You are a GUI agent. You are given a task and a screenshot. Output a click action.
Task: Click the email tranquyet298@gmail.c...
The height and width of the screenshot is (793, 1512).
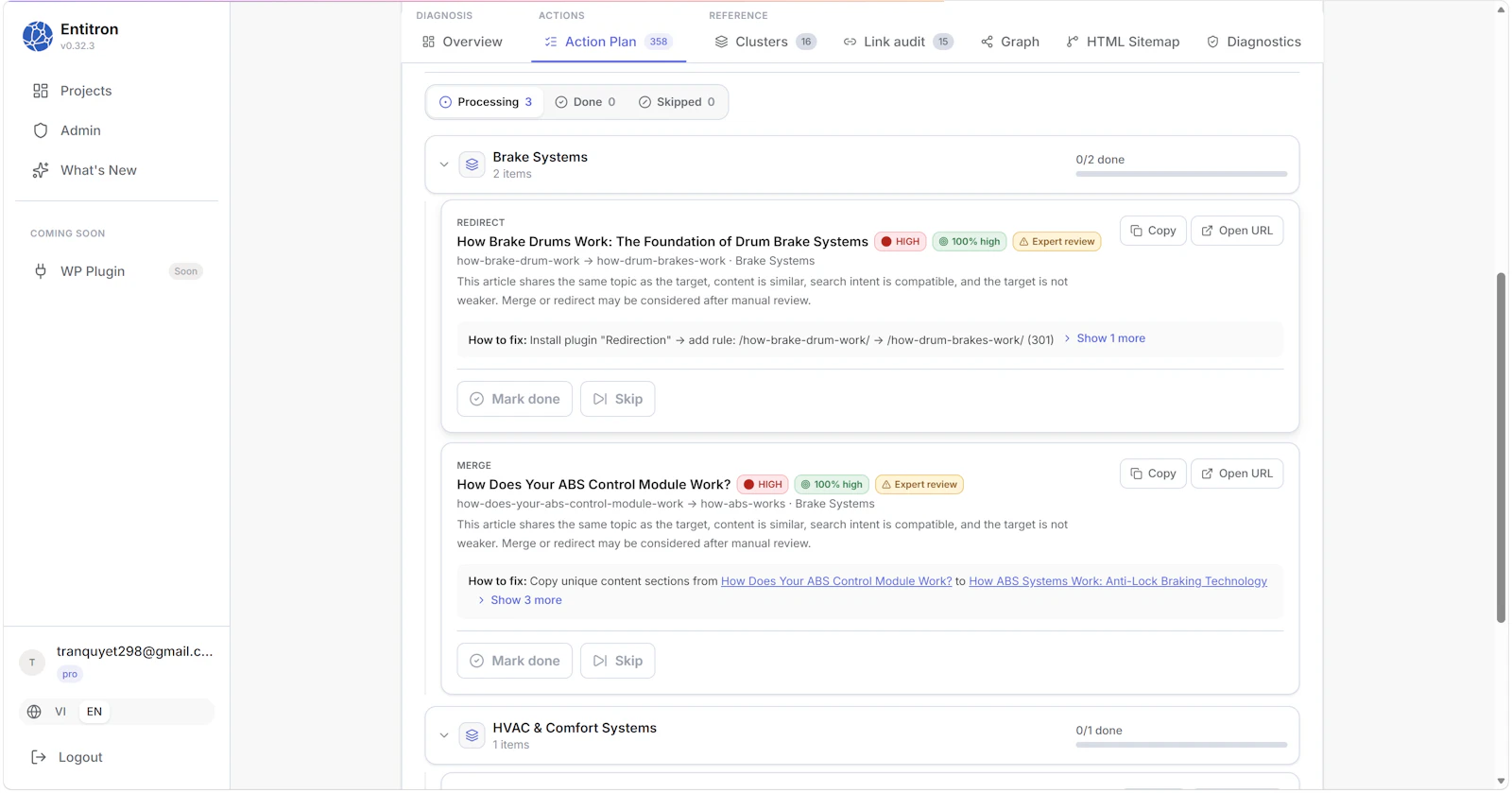(135, 651)
